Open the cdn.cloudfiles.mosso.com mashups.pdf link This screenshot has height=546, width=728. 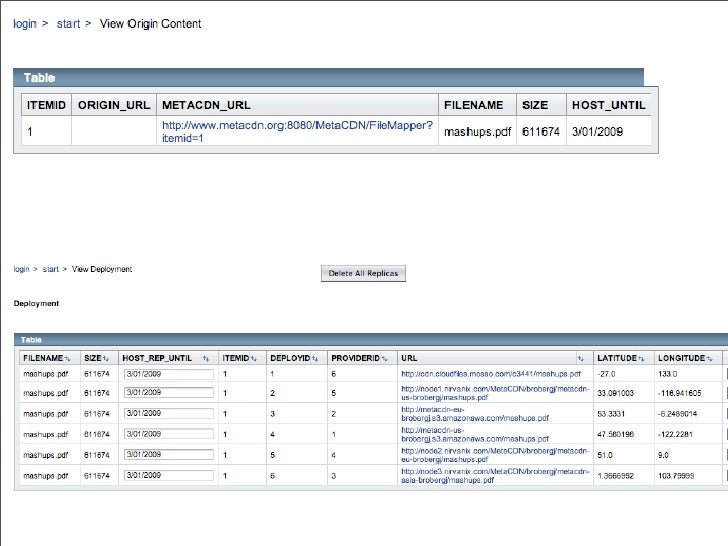tap(490, 374)
